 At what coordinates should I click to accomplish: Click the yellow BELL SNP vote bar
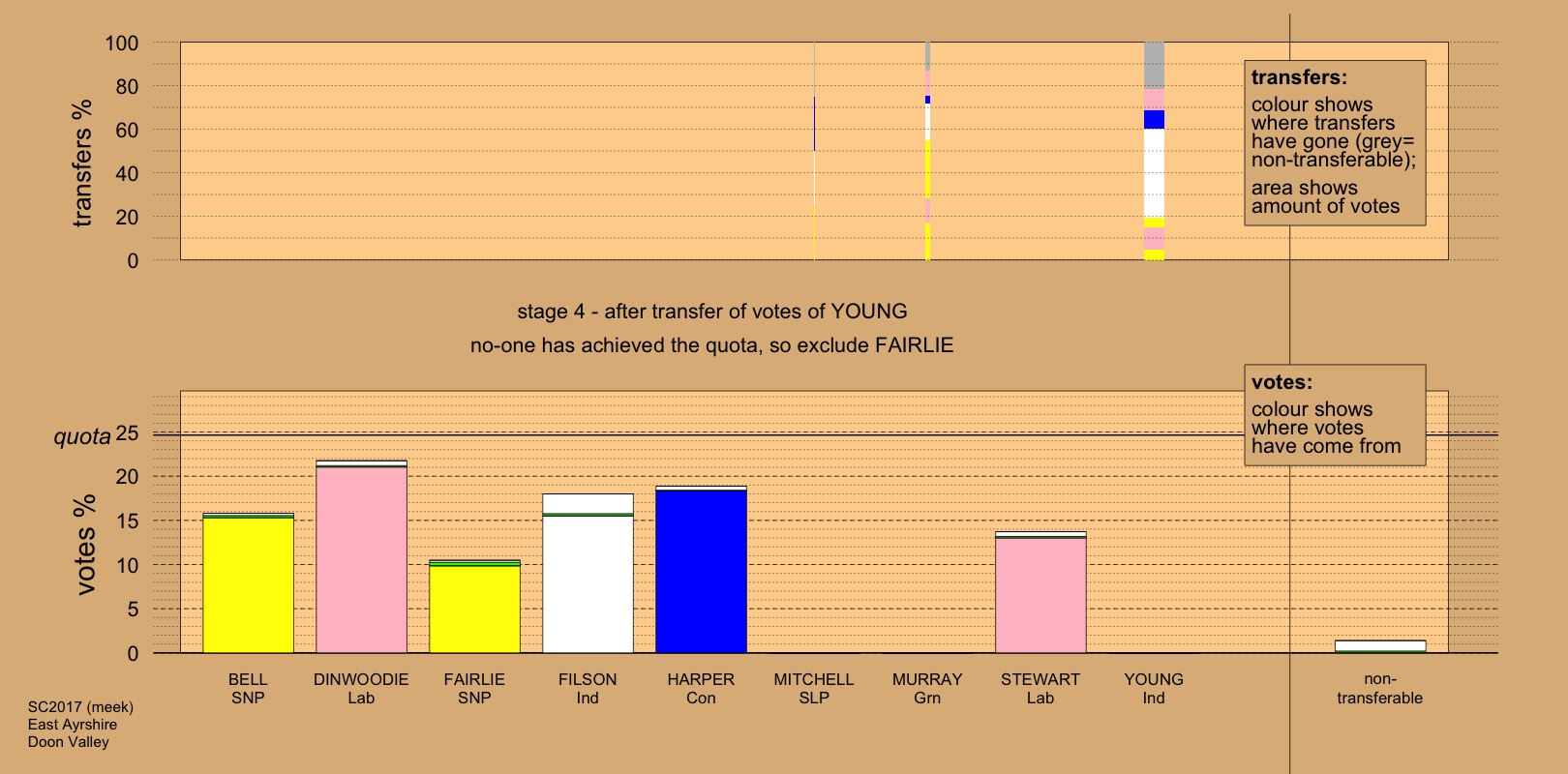click(248, 584)
